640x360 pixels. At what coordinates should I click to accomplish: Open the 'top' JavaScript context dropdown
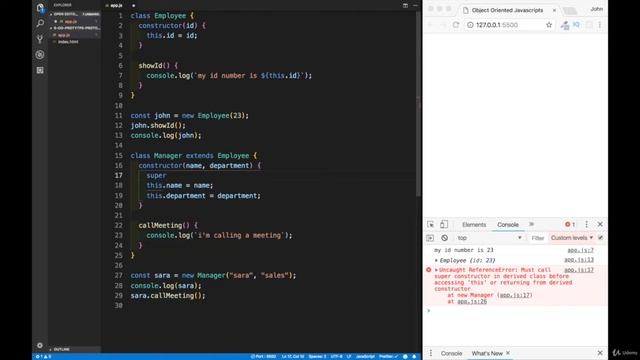pyautogui.click(x=490, y=238)
